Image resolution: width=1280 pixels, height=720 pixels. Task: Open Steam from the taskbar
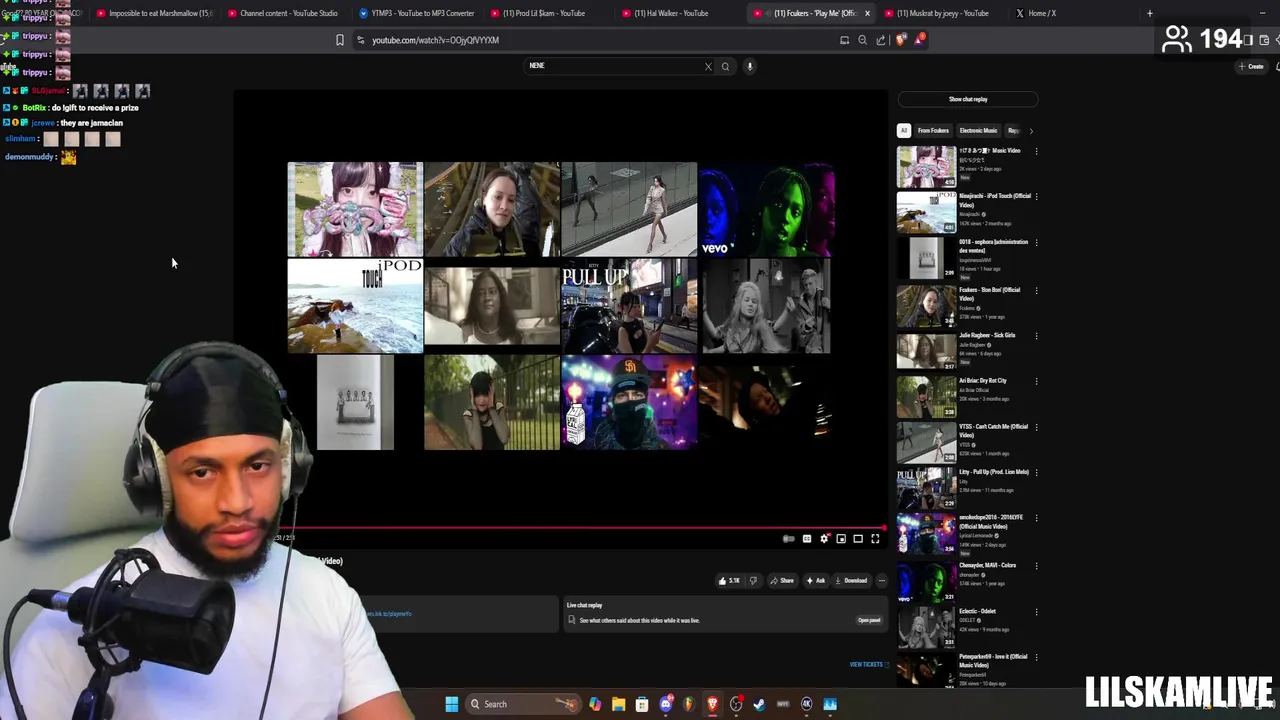click(x=760, y=704)
